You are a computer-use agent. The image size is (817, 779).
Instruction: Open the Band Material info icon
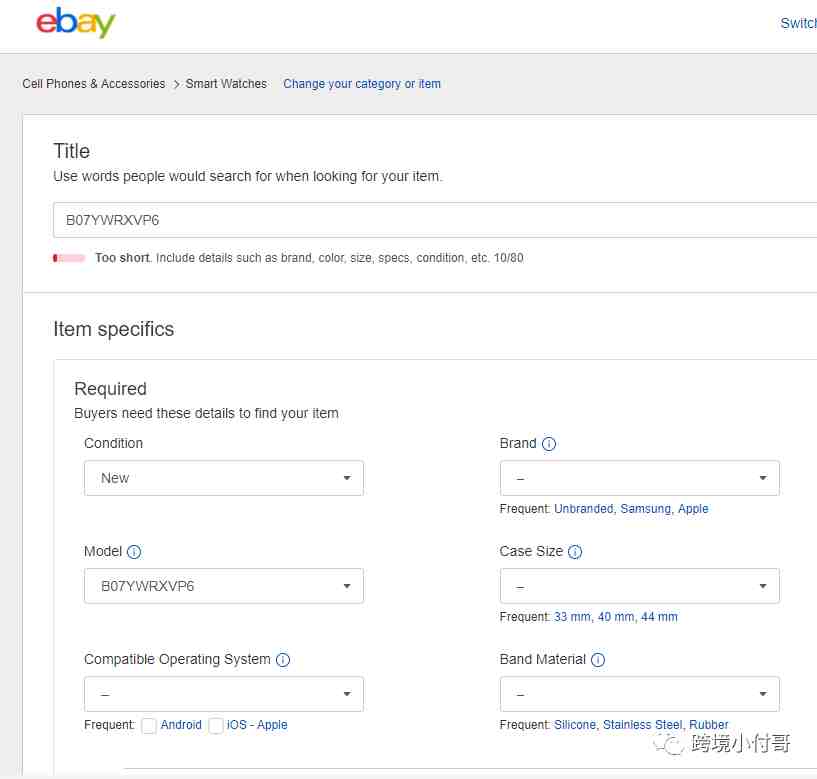tap(598, 660)
